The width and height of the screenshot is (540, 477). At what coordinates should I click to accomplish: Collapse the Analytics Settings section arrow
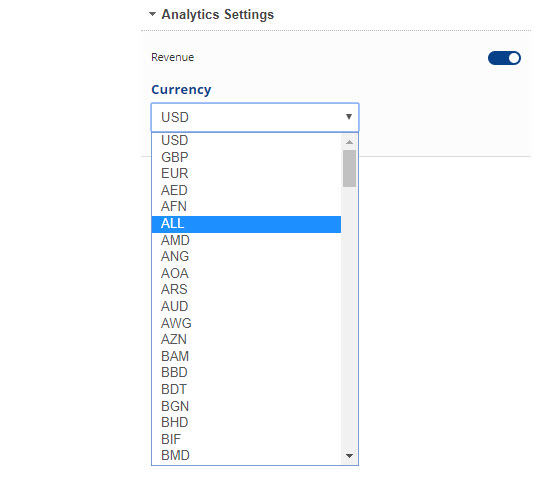coord(152,14)
